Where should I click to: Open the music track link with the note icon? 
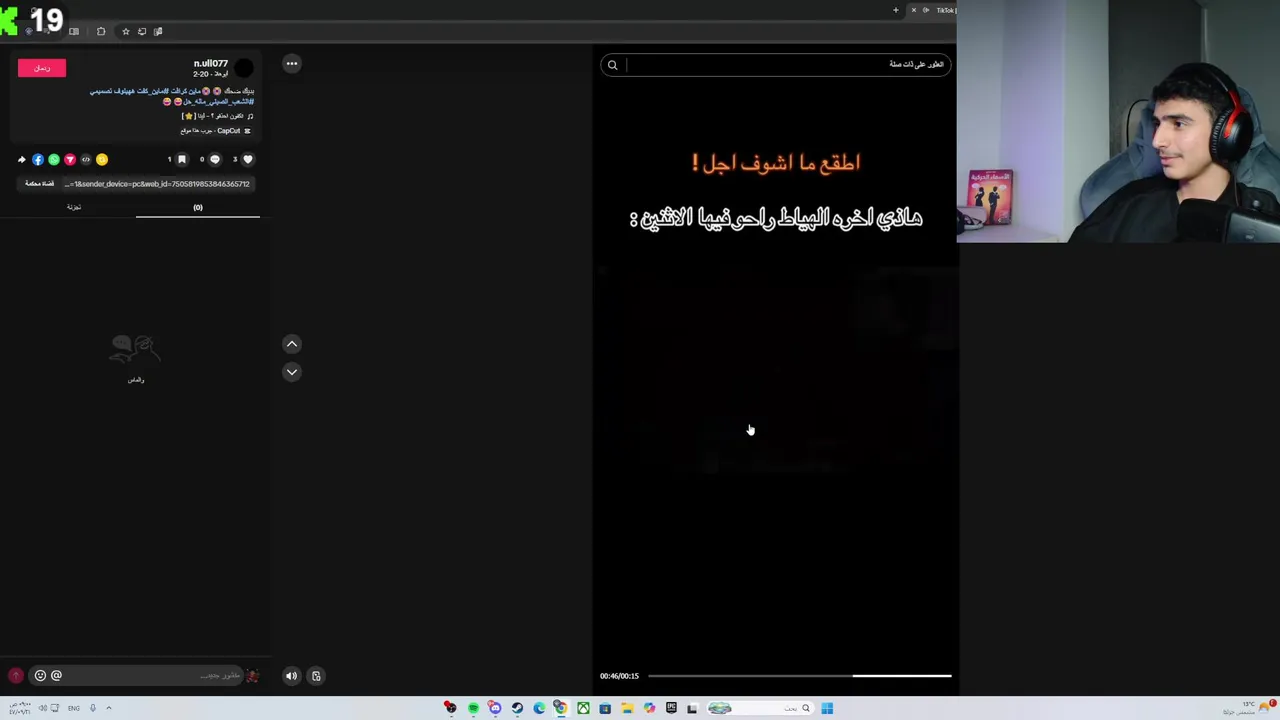(217, 116)
